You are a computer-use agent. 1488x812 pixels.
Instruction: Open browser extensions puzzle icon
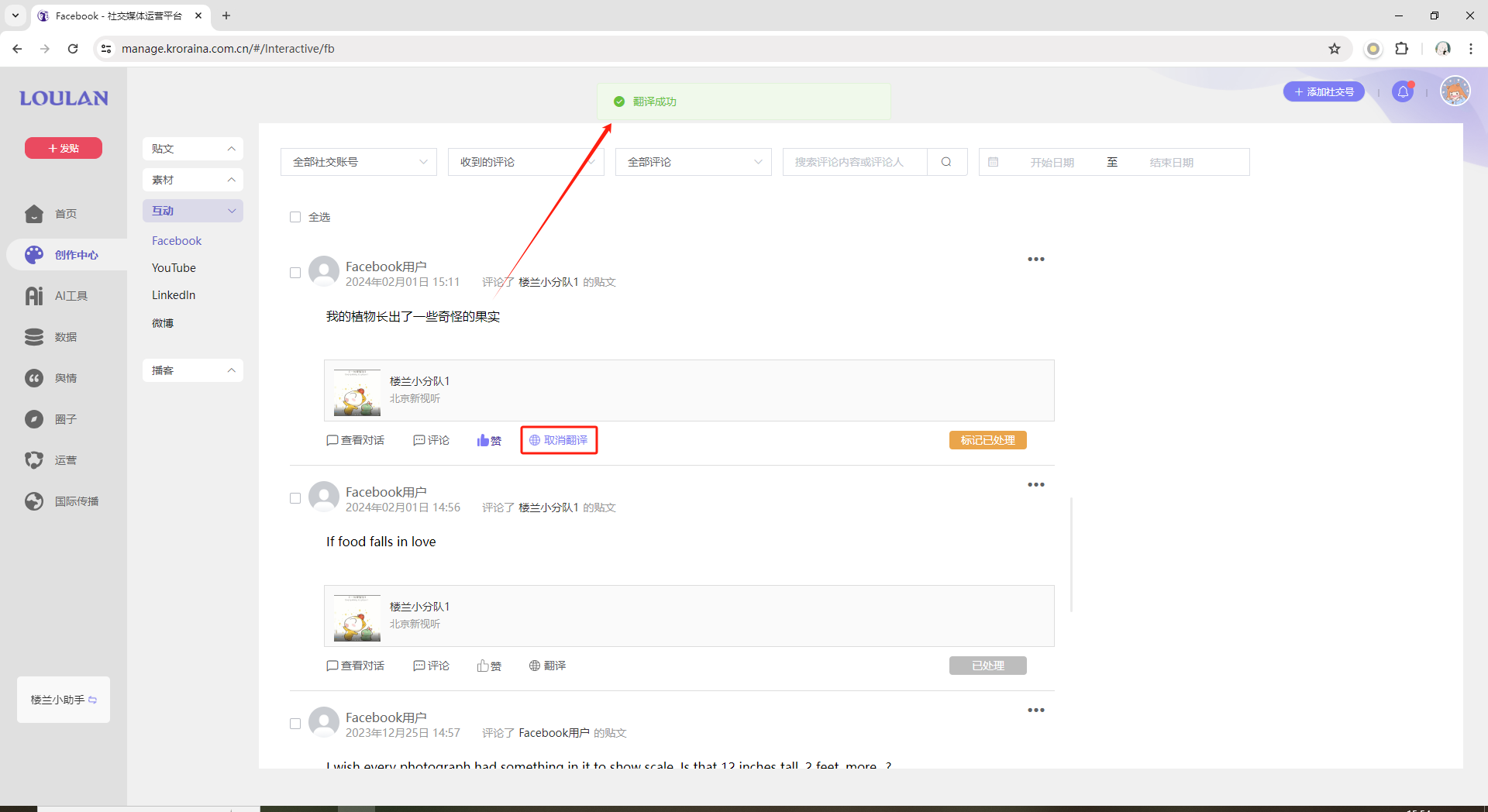pyautogui.click(x=1402, y=49)
